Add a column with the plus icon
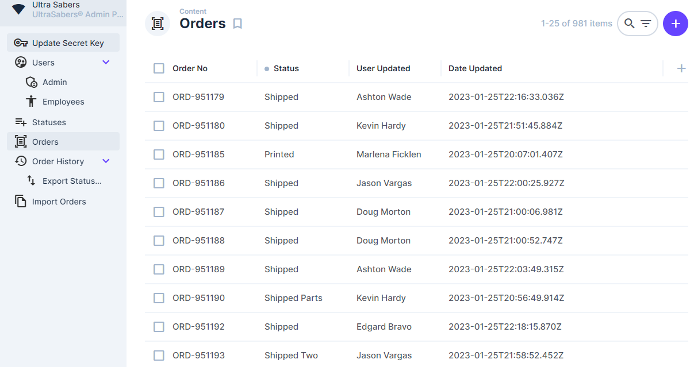The height and width of the screenshot is (367, 690). pyautogui.click(x=681, y=68)
